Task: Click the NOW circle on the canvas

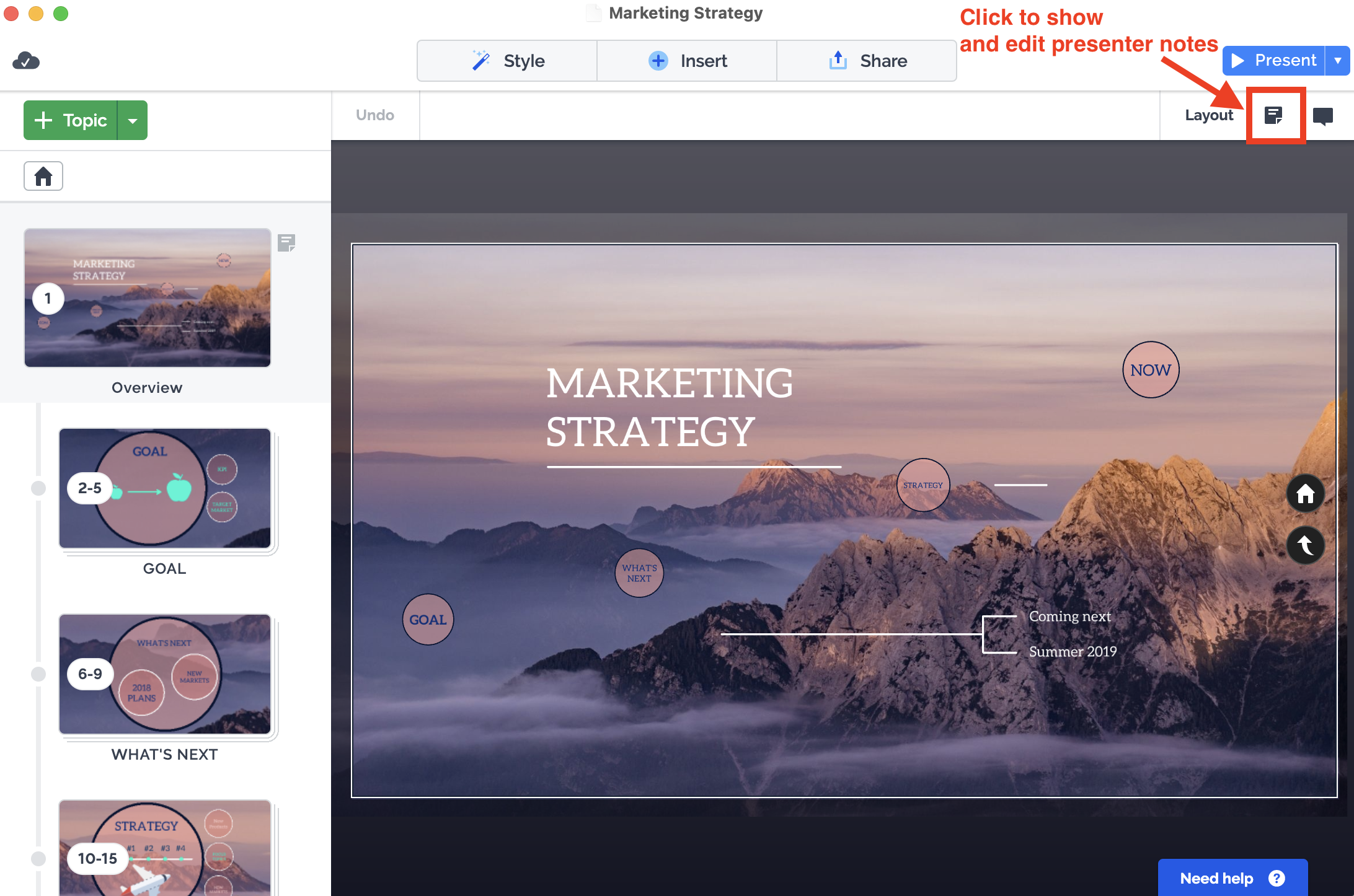Action: tap(1151, 370)
